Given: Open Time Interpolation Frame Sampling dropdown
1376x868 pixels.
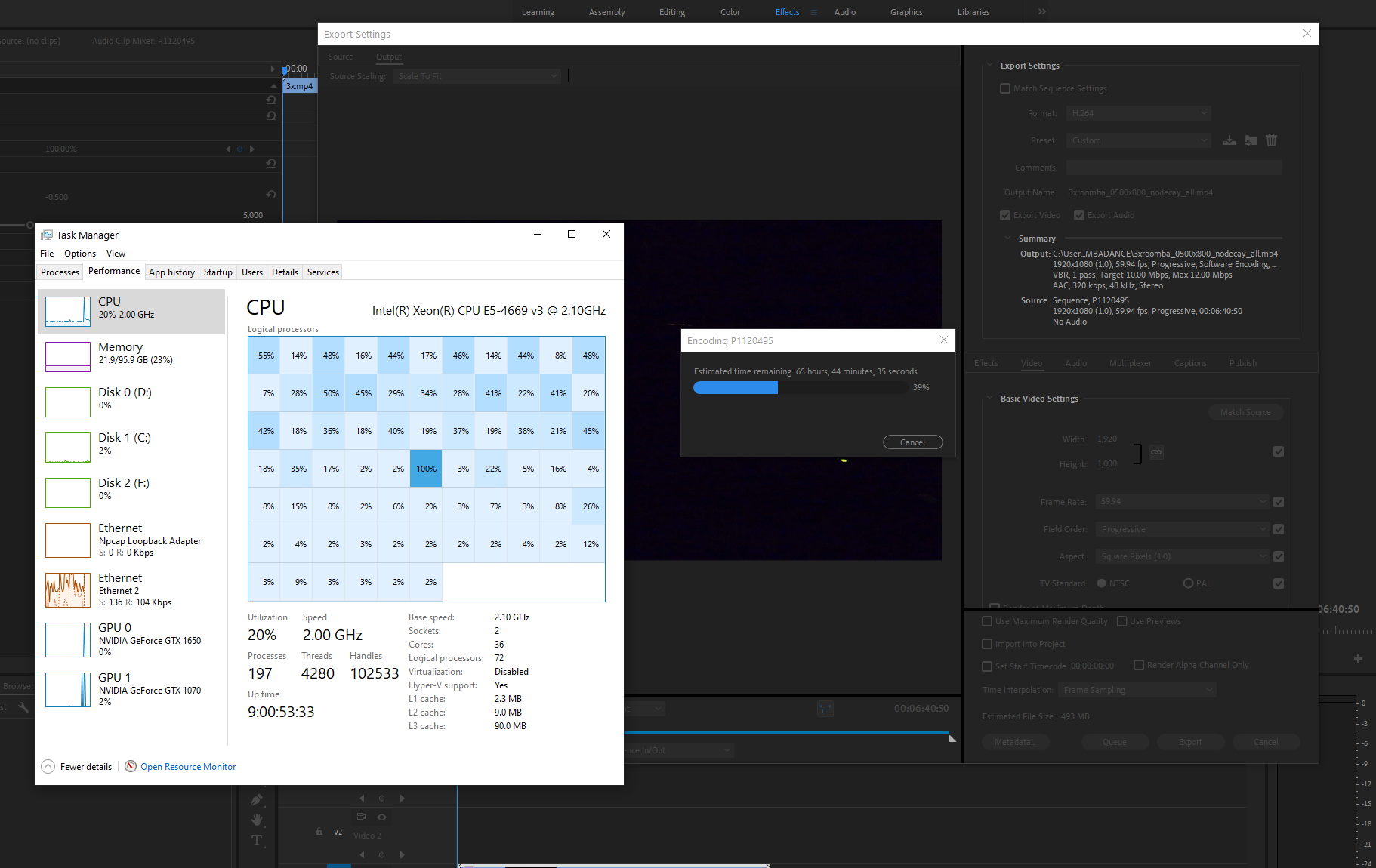Looking at the screenshot, I should 1137,690.
